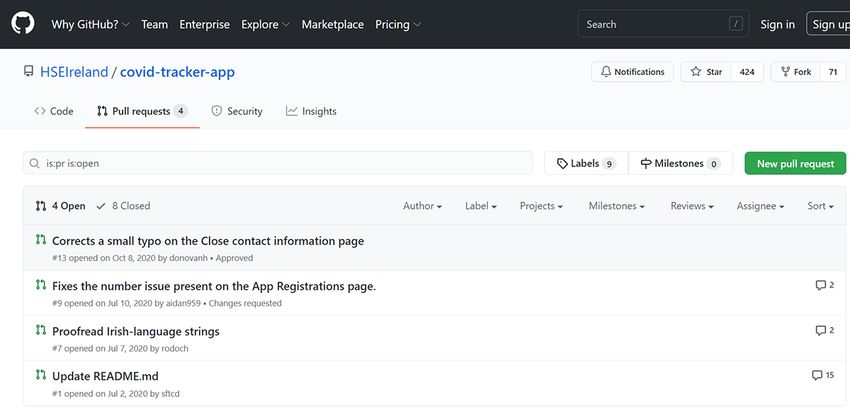Viewport: 850px width, 409px height.
Task: Focus the 'is:pr is:open' filter field
Action: tap(278, 163)
